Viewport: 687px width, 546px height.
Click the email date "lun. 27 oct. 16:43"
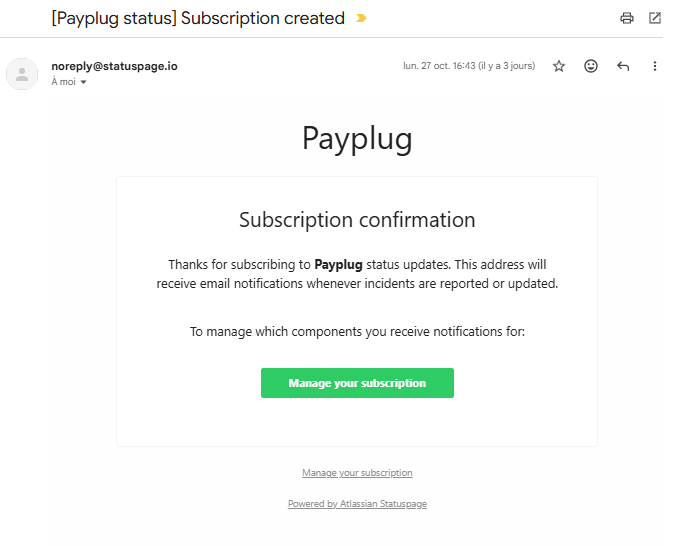coord(469,66)
